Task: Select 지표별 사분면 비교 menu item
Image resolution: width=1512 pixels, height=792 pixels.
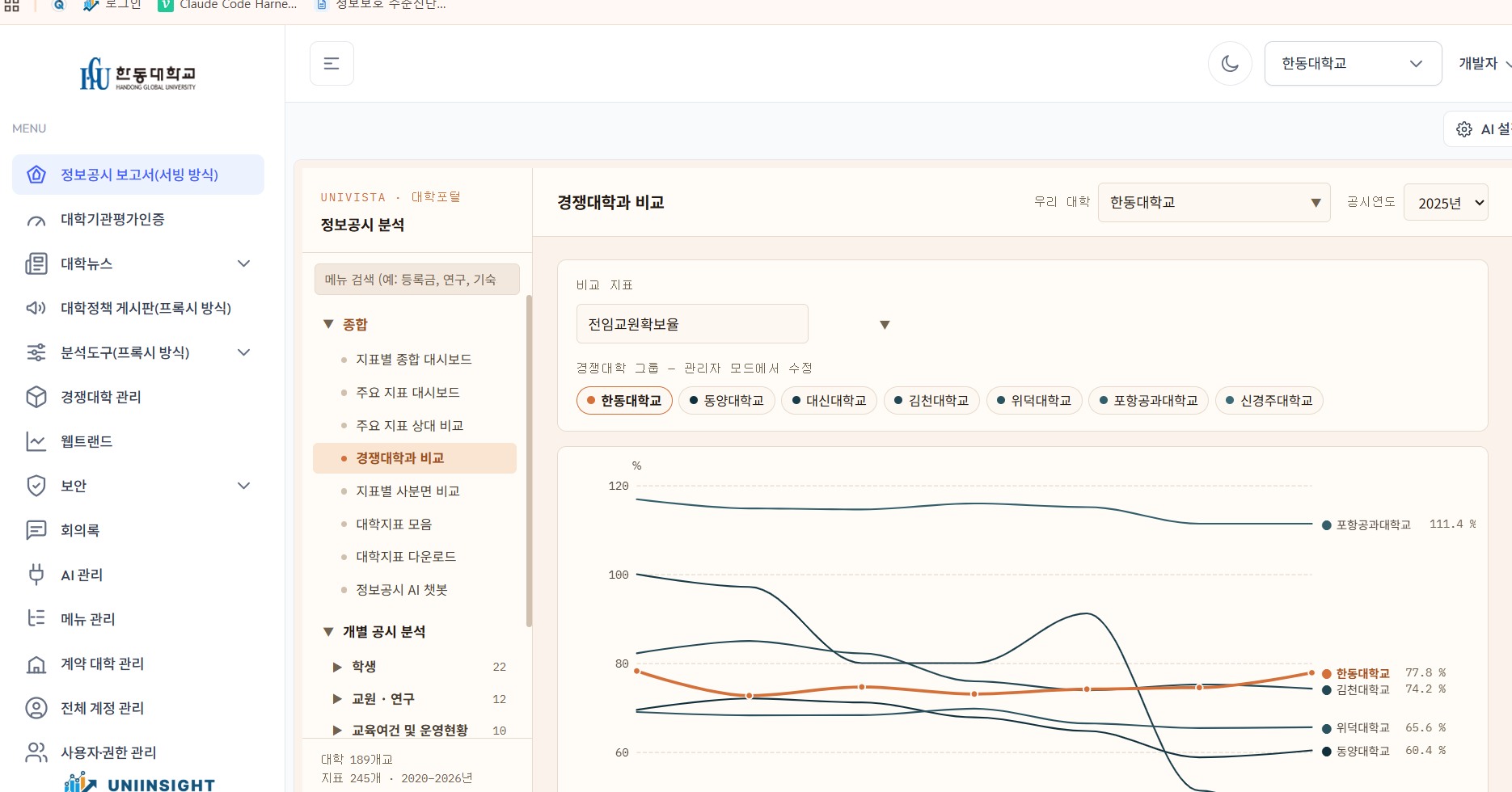Action: tap(414, 491)
